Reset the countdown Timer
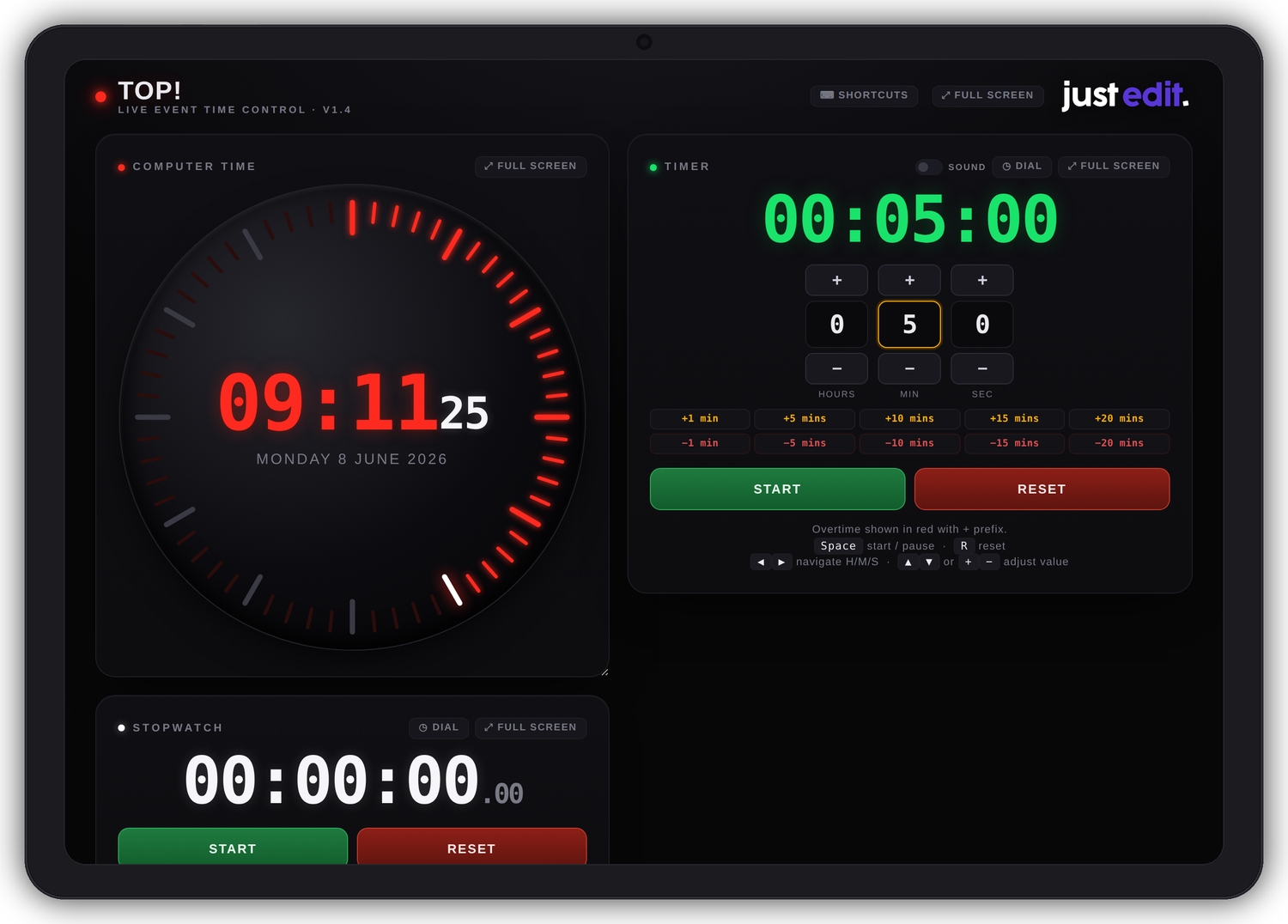1288x924 pixels. 1042,489
